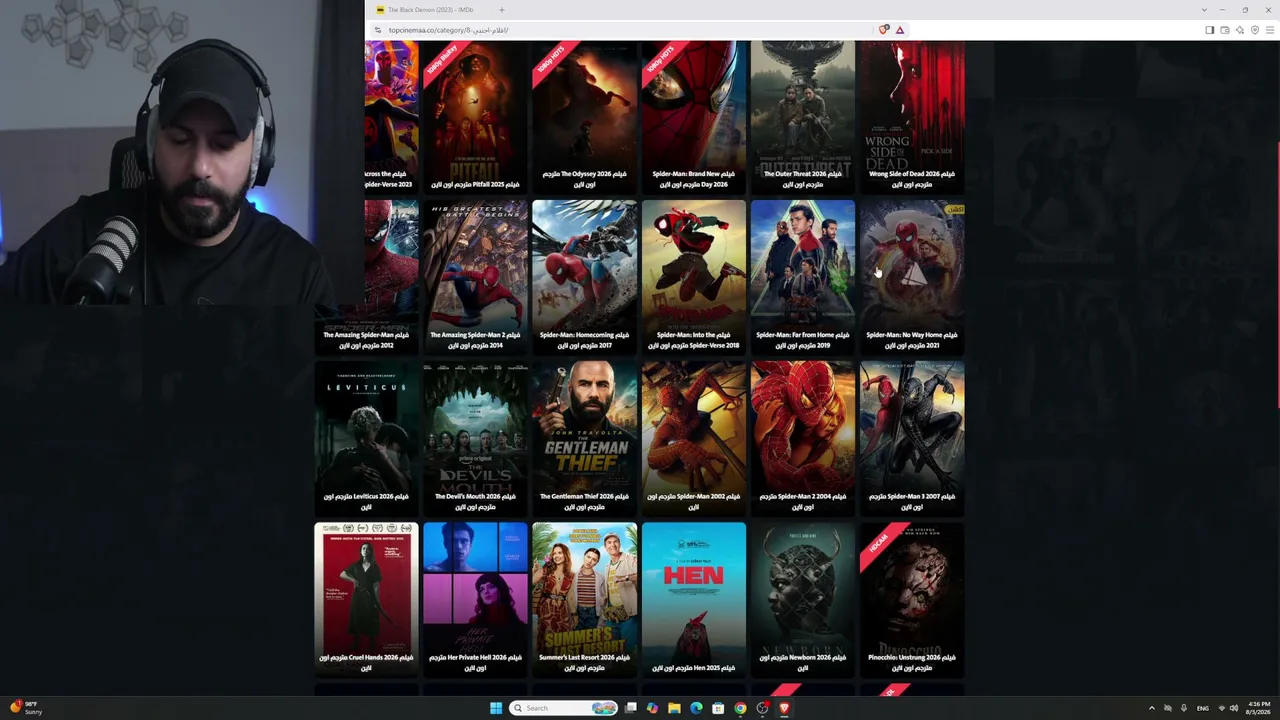
Task: Open the Newborn 2026 movie poster
Action: 803,599
